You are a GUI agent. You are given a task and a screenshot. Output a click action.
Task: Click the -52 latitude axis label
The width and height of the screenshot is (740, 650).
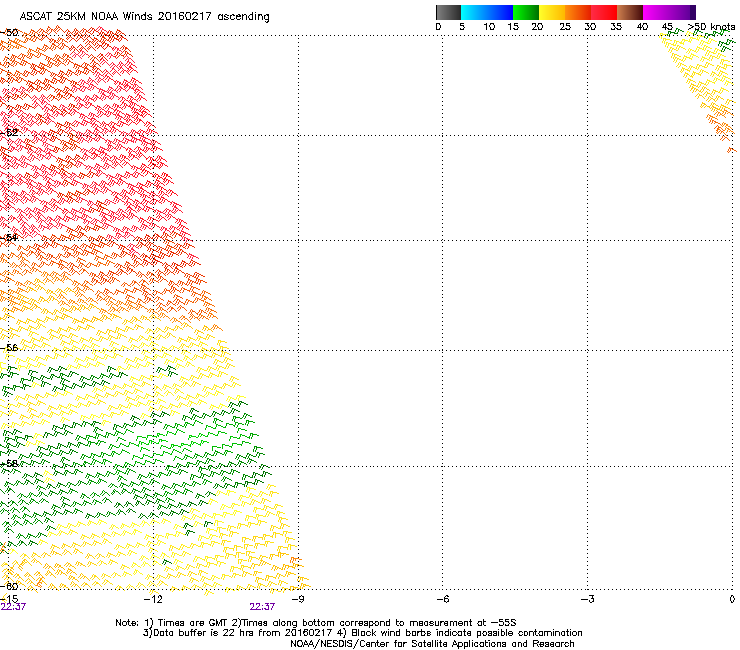coord(9,133)
